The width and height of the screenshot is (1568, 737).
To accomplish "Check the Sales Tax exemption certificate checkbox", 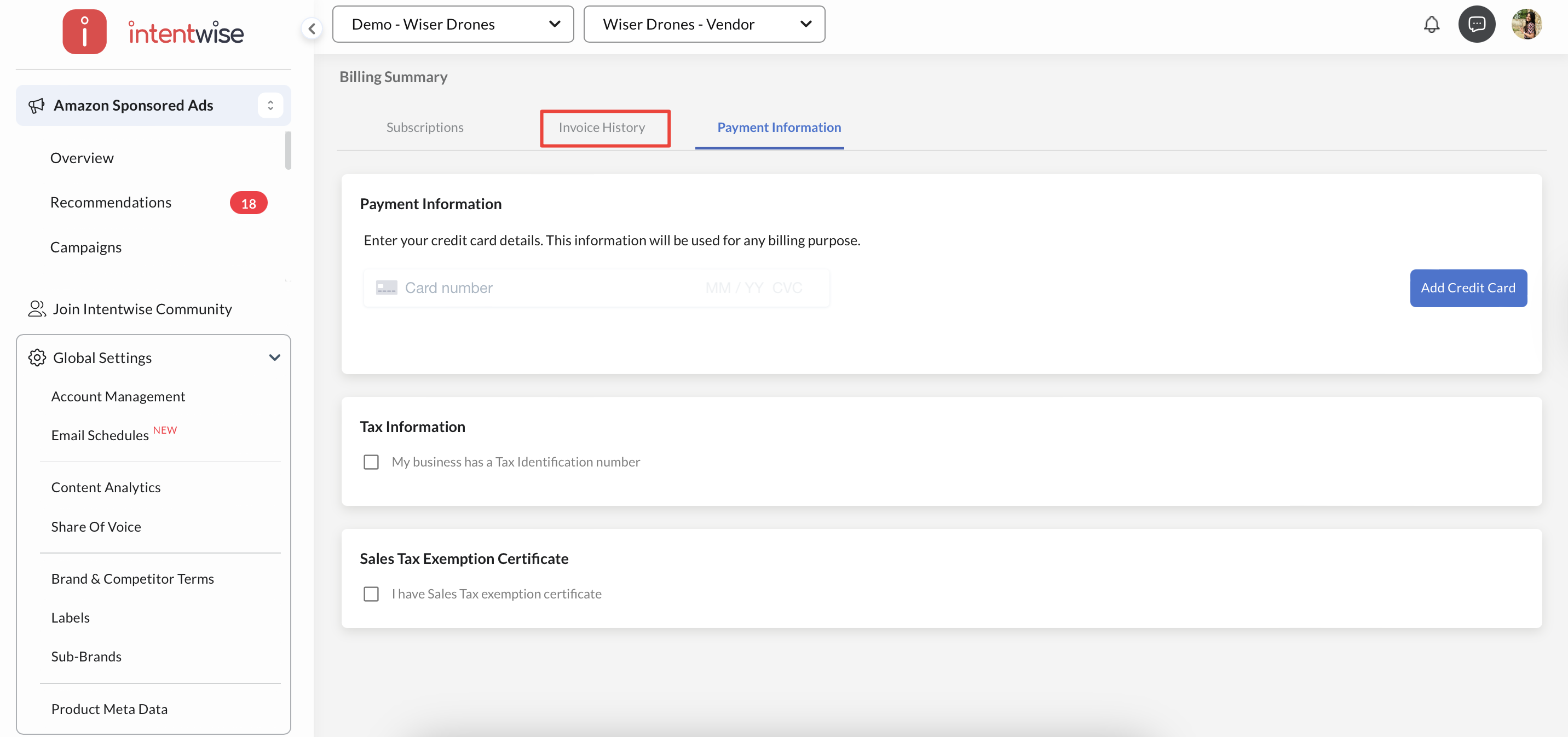I will point(371,594).
